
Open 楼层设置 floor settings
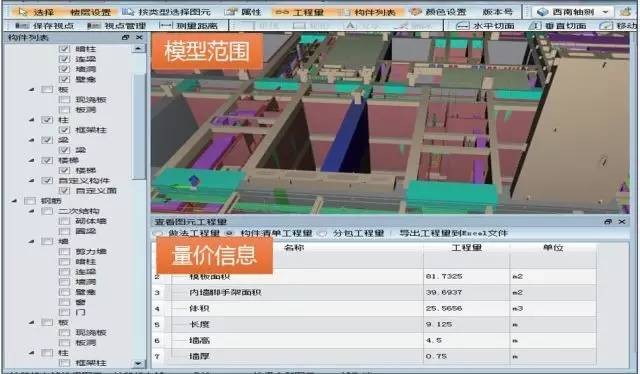[x=90, y=12]
